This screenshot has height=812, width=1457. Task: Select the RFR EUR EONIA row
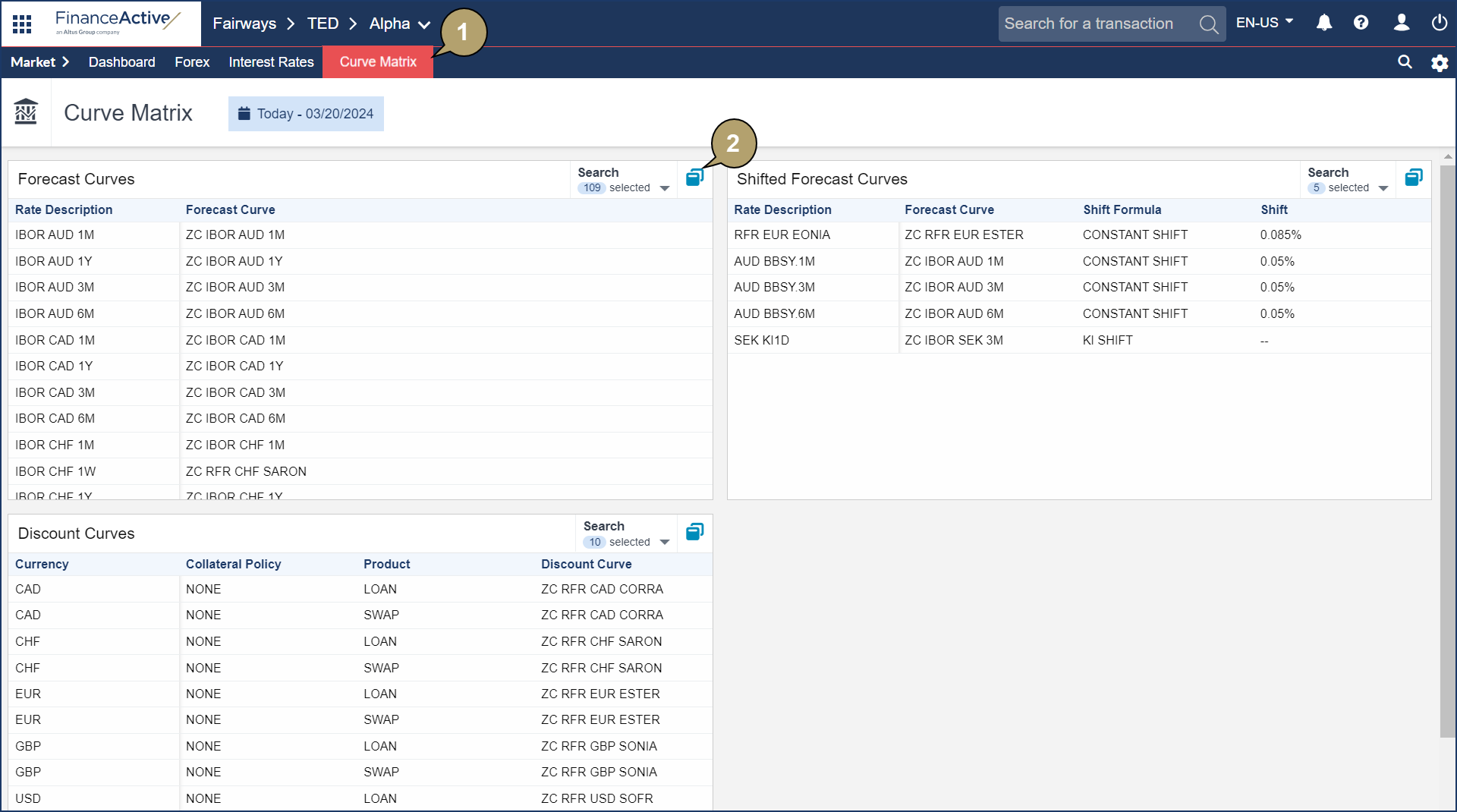(1079, 235)
